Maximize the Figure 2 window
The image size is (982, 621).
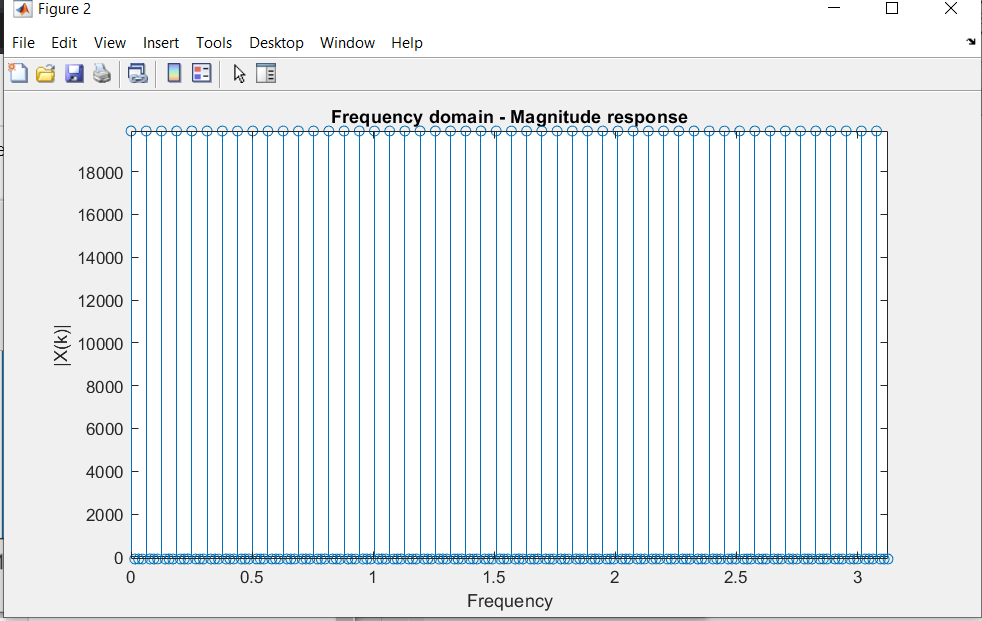tap(892, 9)
